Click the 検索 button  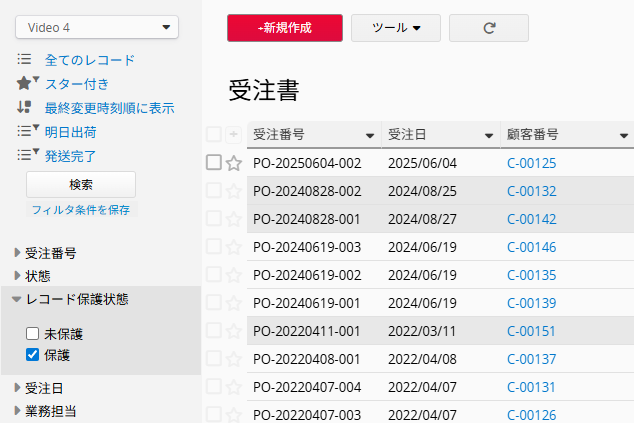point(81,184)
